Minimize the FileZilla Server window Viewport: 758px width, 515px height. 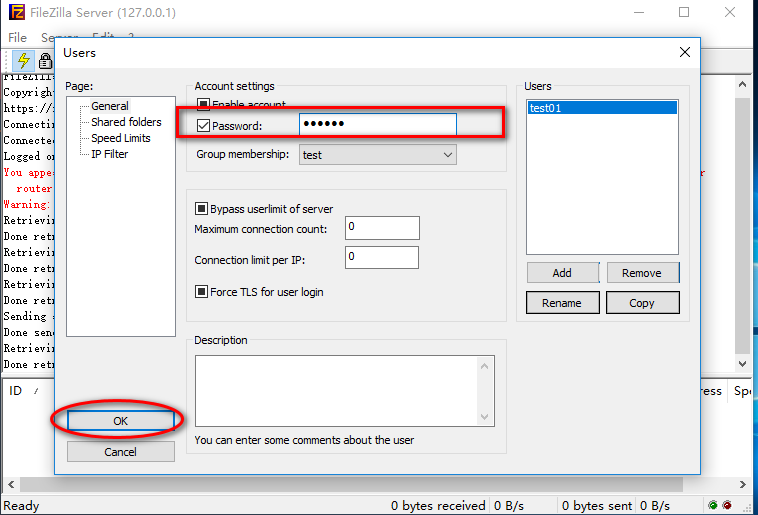point(639,12)
